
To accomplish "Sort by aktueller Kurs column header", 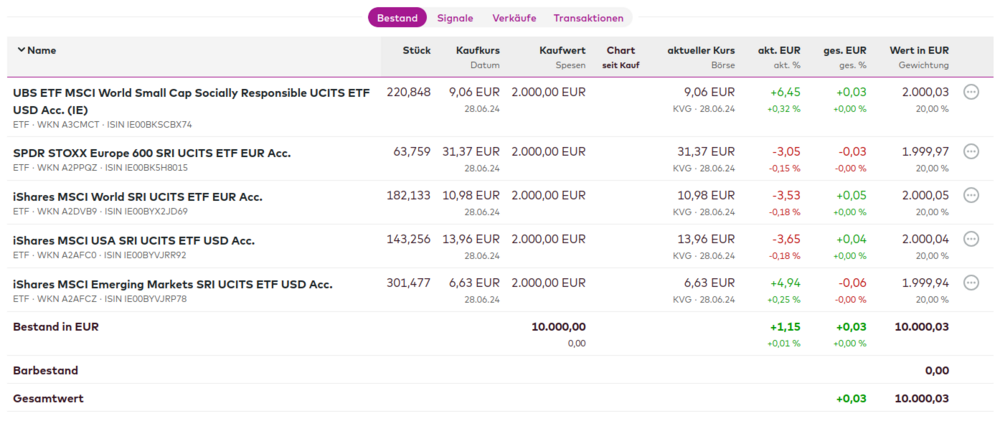I will coord(701,50).
